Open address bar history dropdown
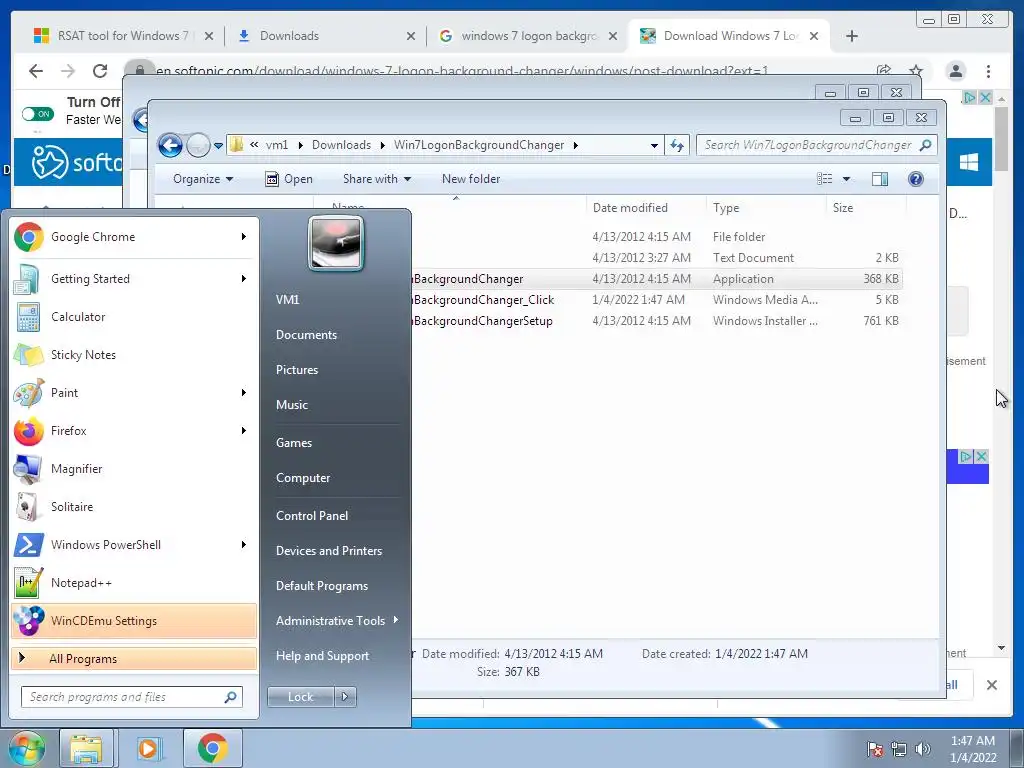Viewport: 1024px width, 768px height. [654, 146]
